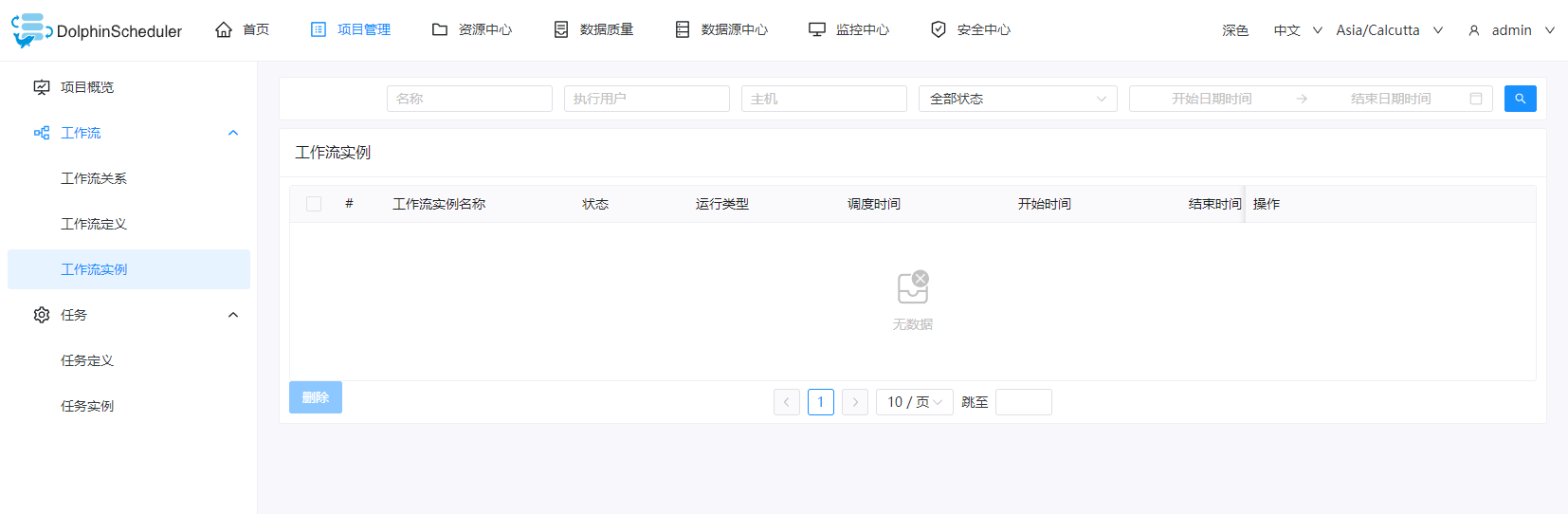Click the datasource center server icon
The height and width of the screenshot is (514, 1568).
pyautogui.click(x=683, y=29)
